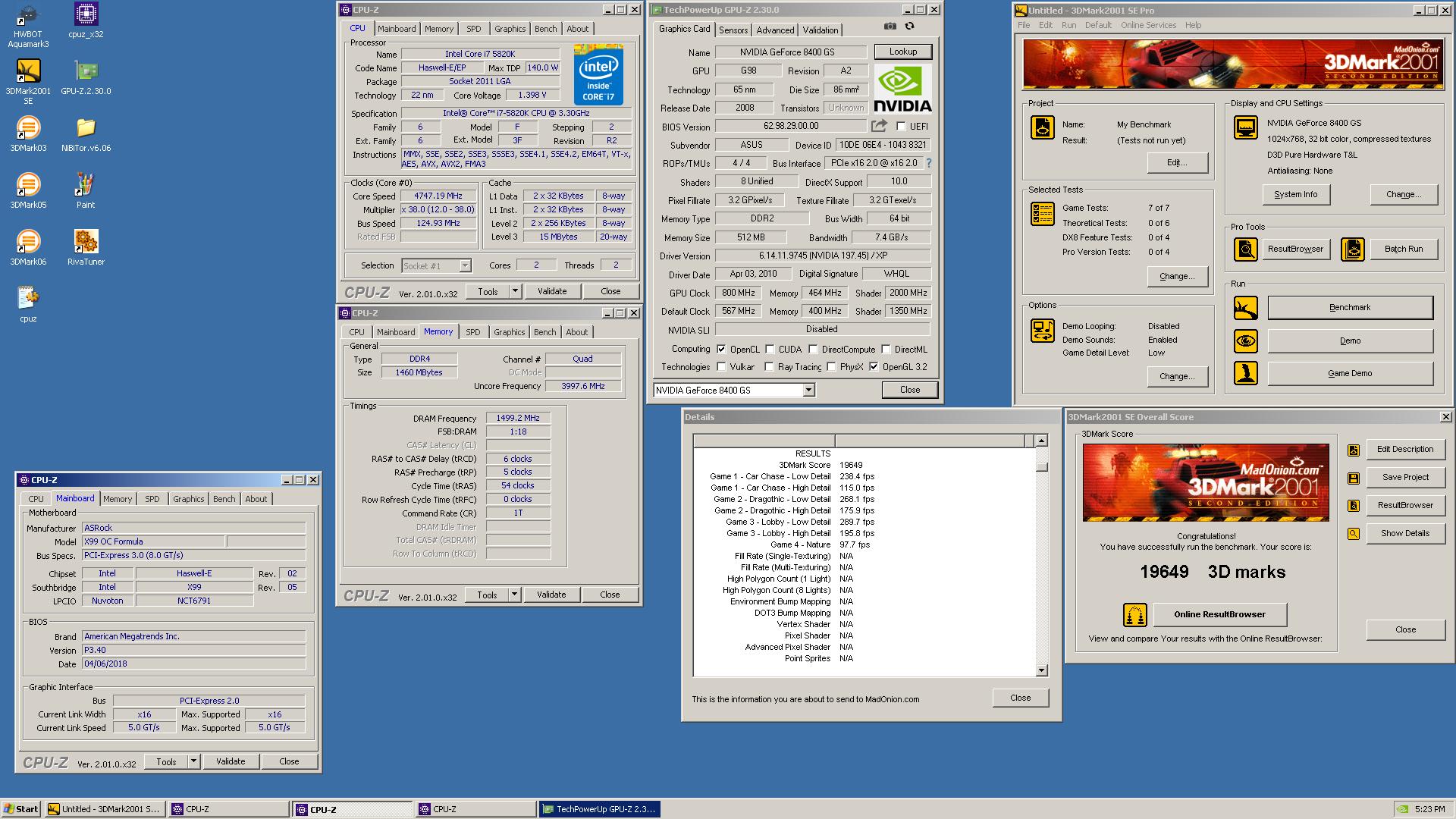The width and height of the screenshot is (1456, 819).
Task: Launch 3DMark03 desktop shortcut
Action: click(28, 134)
